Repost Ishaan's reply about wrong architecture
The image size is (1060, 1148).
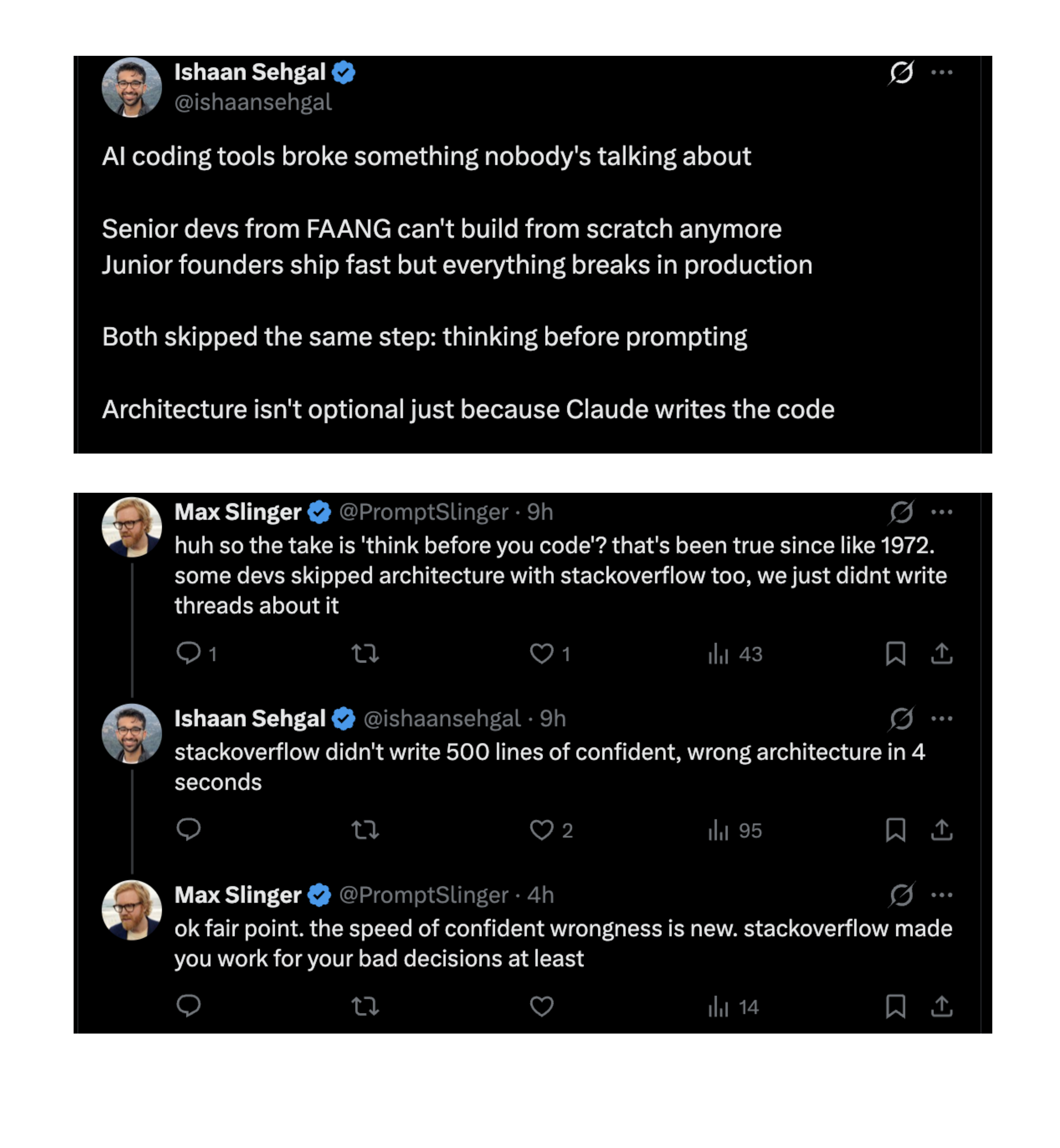[365, 830]
